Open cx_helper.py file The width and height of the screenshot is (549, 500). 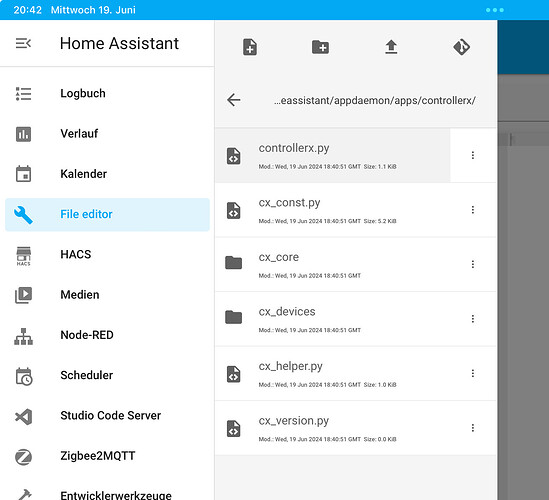click(x=332, y=374)
